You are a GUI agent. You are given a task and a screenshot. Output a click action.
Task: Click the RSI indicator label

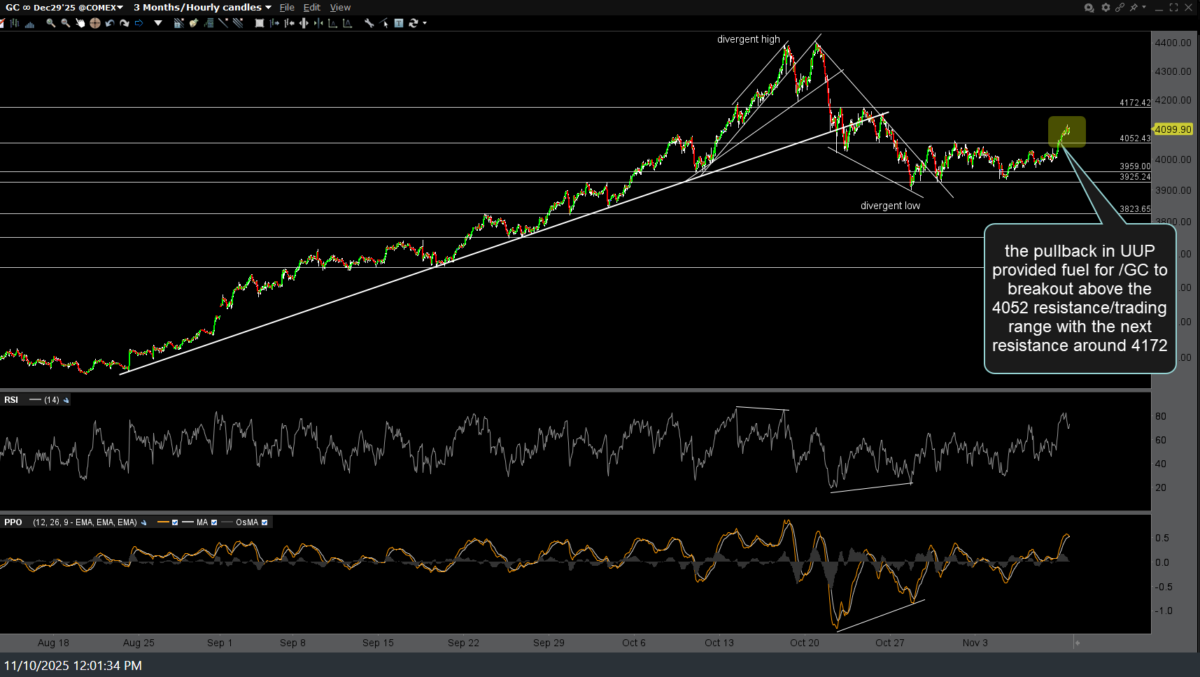click(x=11, y=400)
